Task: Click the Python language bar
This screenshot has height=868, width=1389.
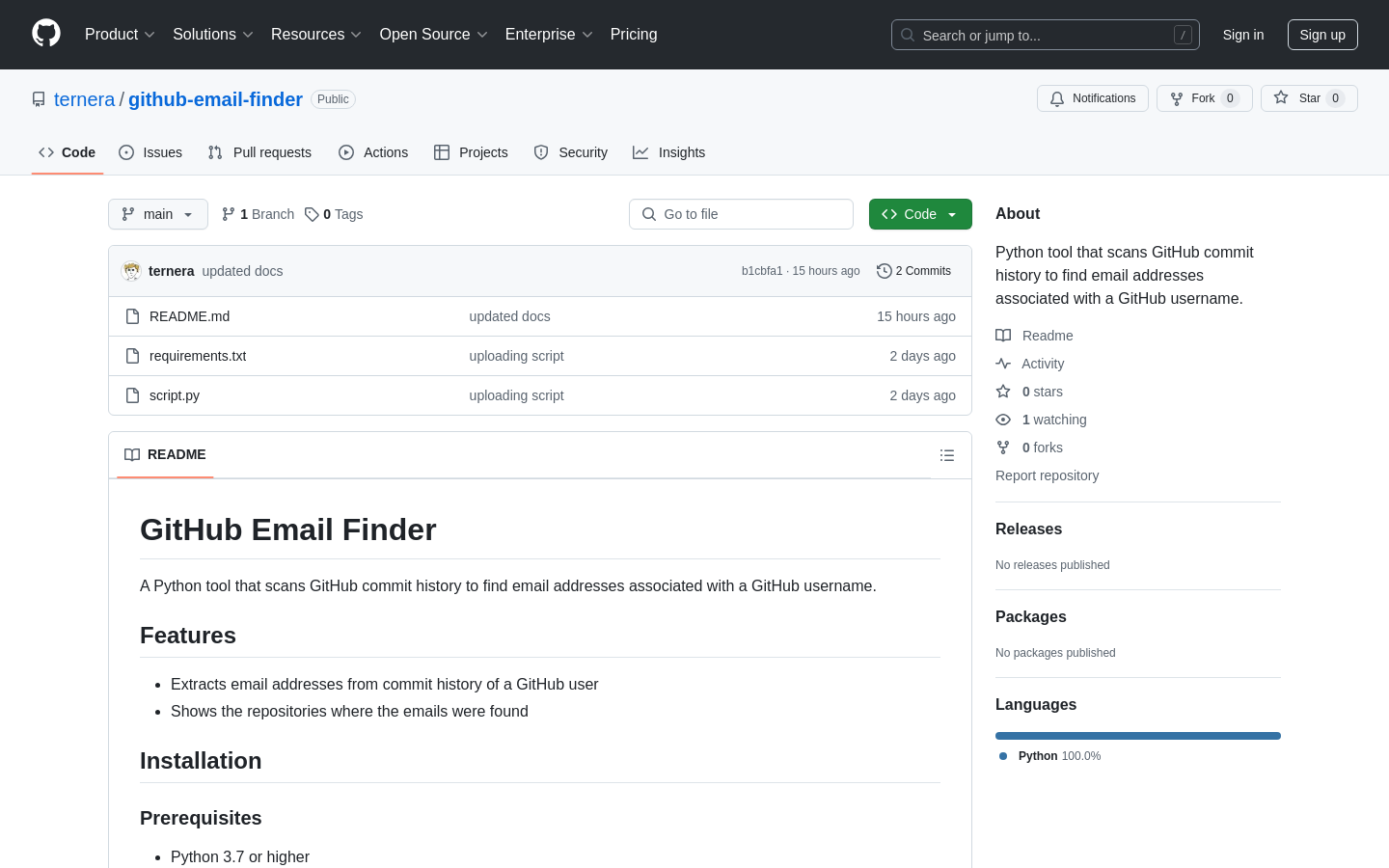Action: [x=1138, y=736]
